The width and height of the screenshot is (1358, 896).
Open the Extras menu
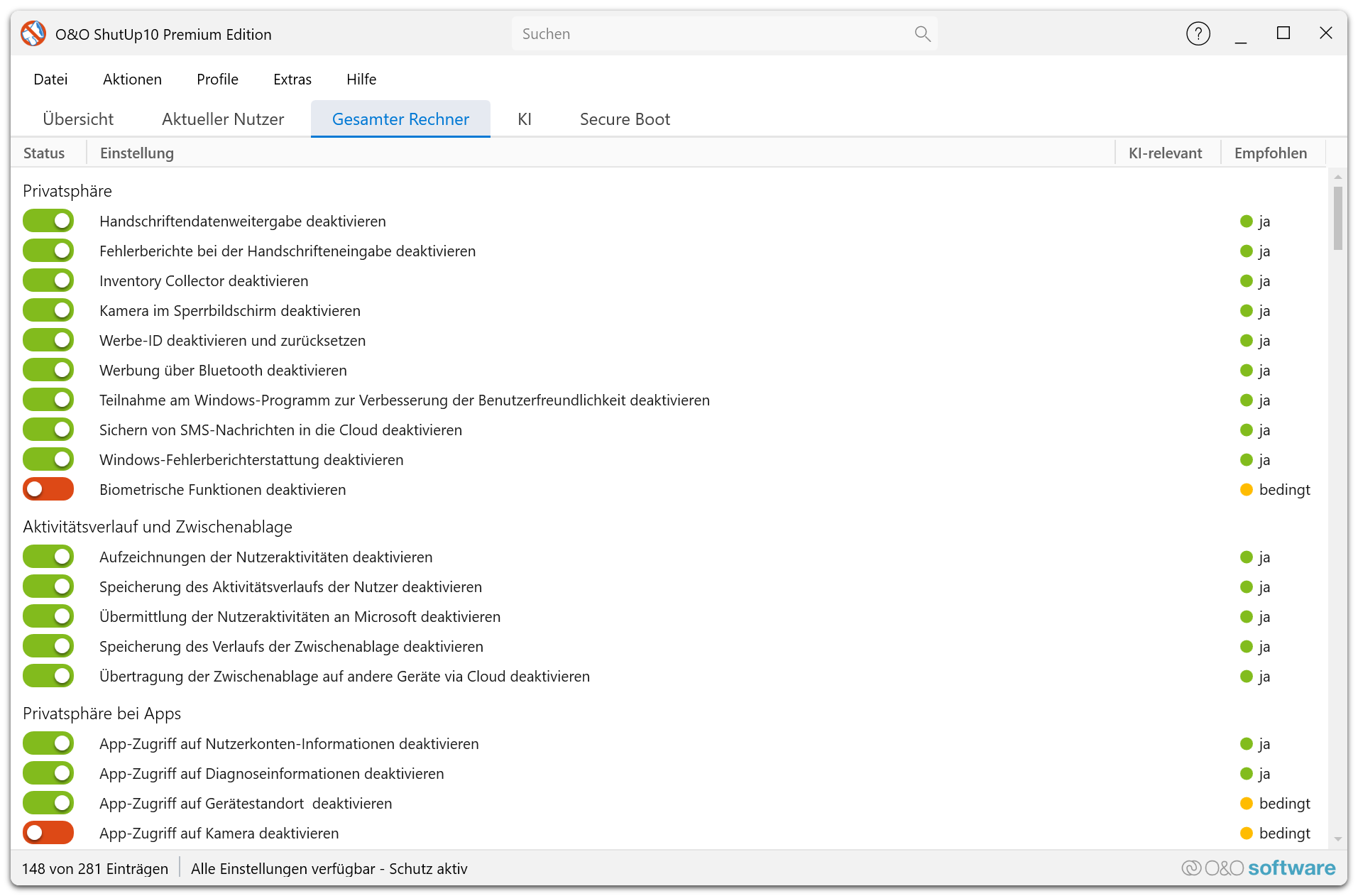click(x=292, y=80)
